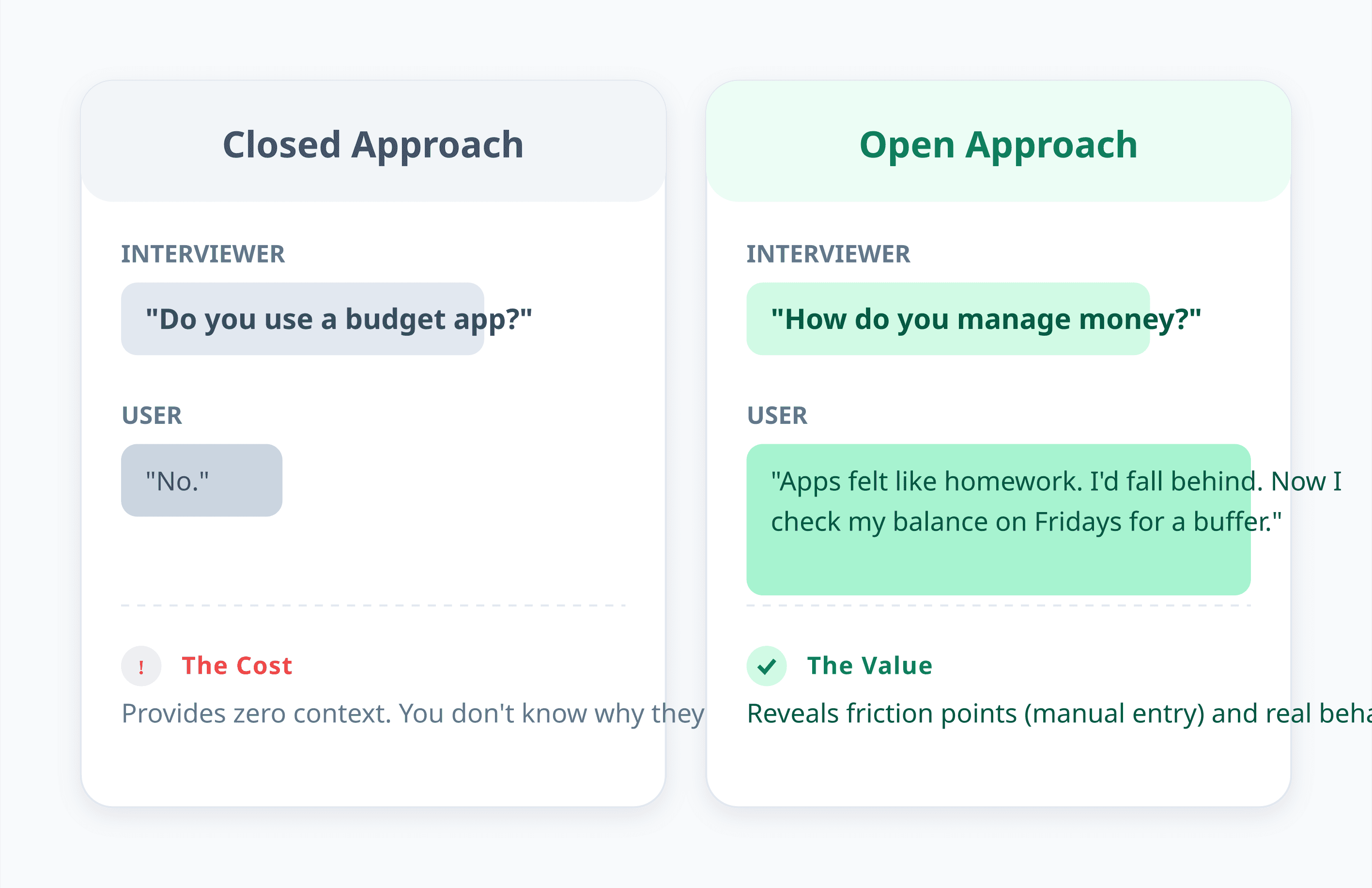1372x888 pixels.
Task: Click the USER label in Closed Approach card
Action: pyautogui.click(x=152, y=416)
